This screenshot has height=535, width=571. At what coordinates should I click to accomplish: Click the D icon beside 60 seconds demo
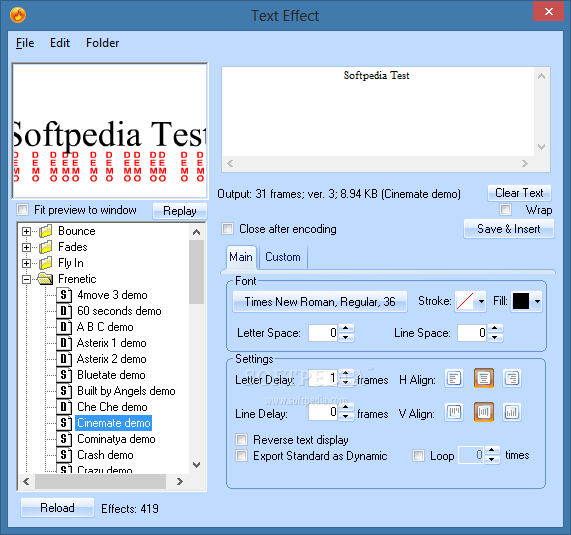(x=64, y=311)
